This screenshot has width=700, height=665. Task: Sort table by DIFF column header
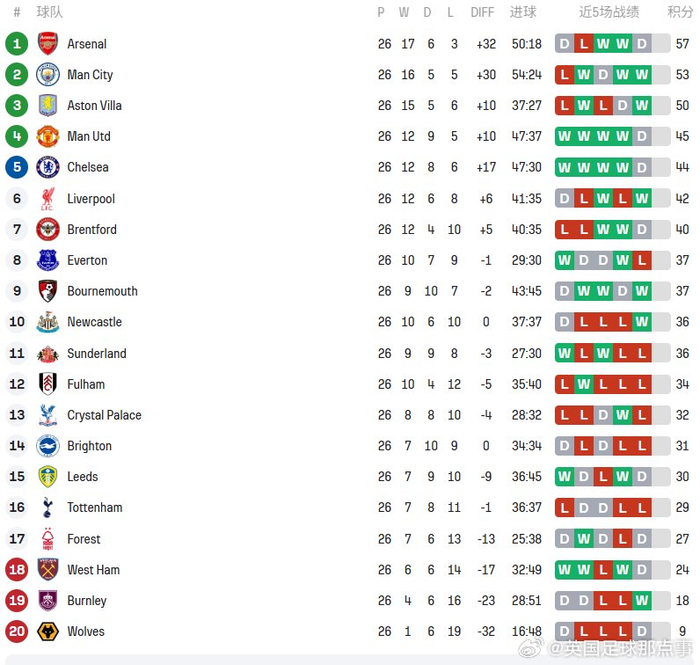483,13
